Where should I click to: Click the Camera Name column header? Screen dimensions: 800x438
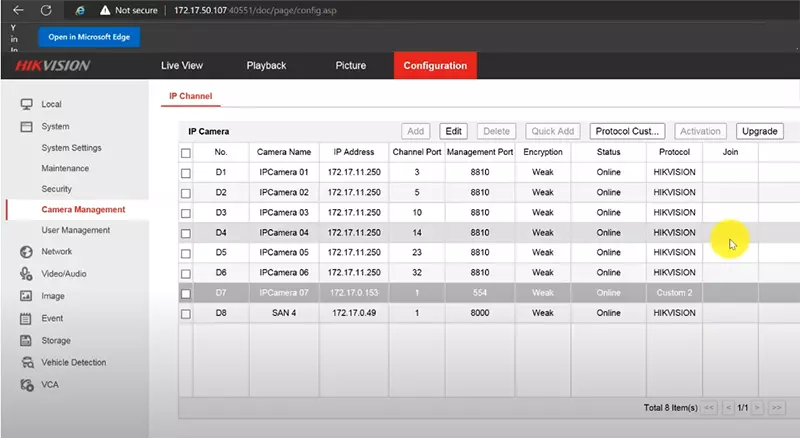pyautogui.click(x=284, y=152)
